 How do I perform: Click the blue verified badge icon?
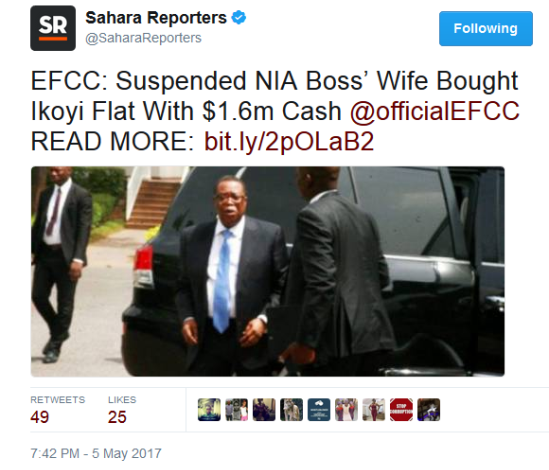click(x=239, y=18)
